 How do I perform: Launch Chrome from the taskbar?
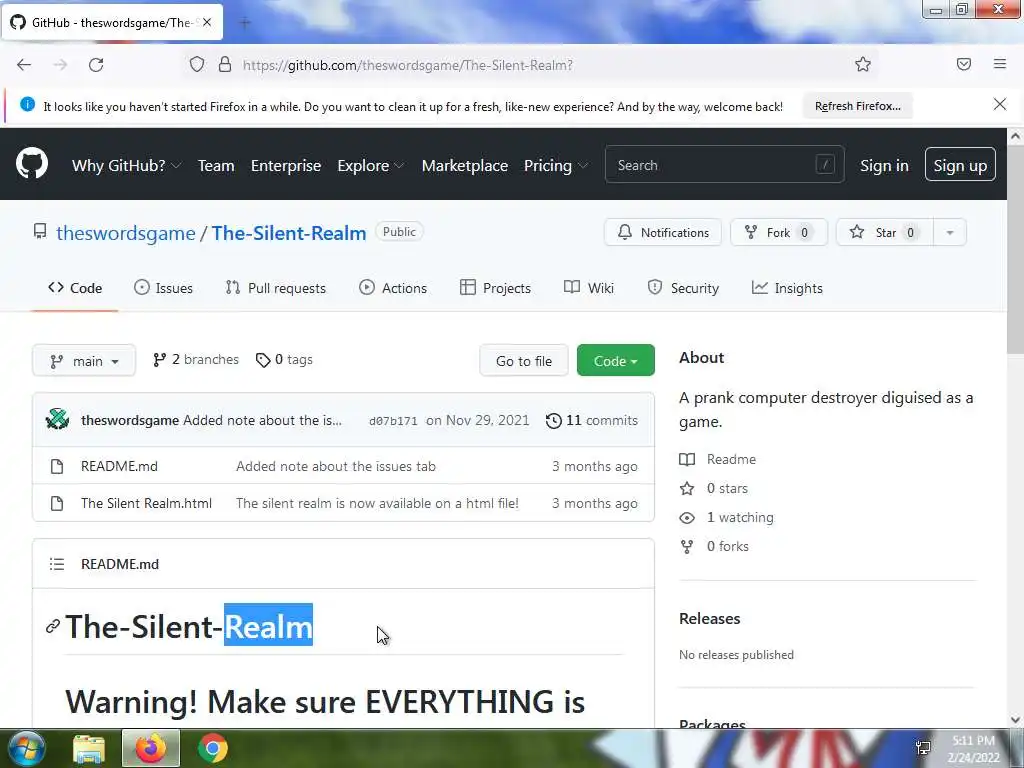[213, 748]
